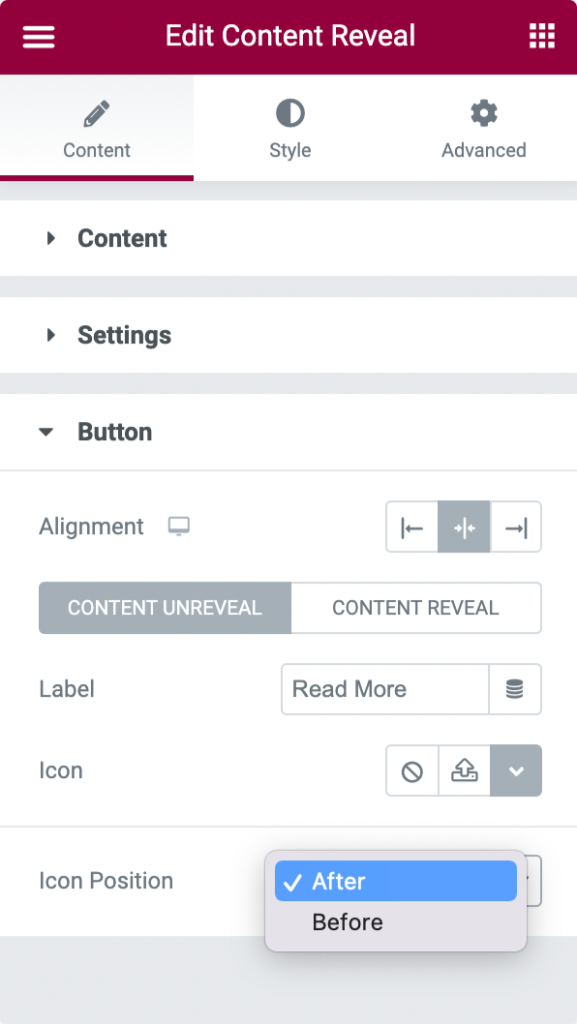This screenshot has width=577, height=1024.
Task: Select the CONTENT UNREVEAL toggle tab
Action: 163,607
